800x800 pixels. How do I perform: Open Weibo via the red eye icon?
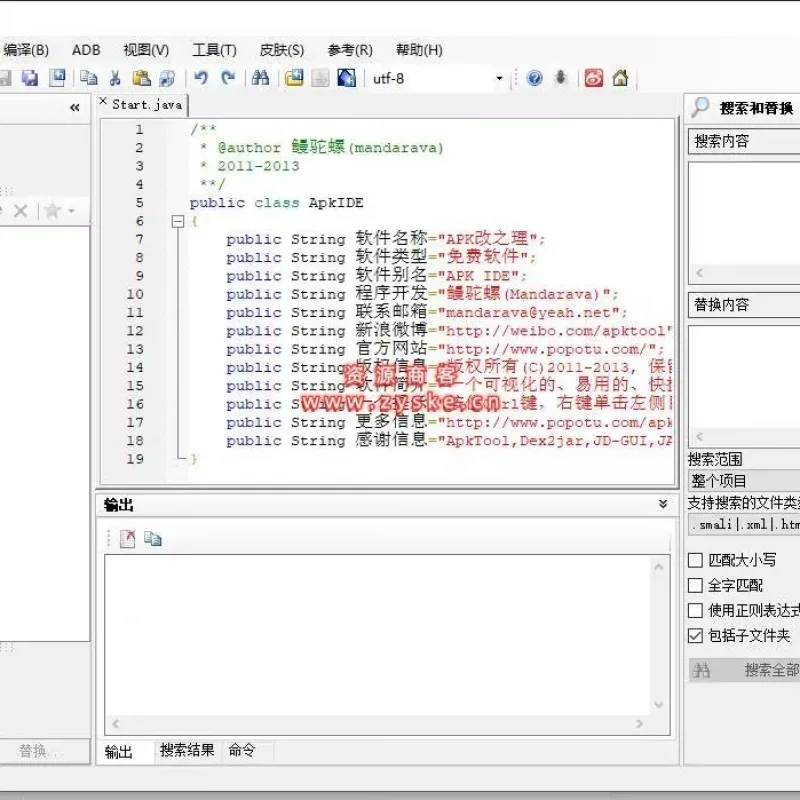[x=593, y=78]
